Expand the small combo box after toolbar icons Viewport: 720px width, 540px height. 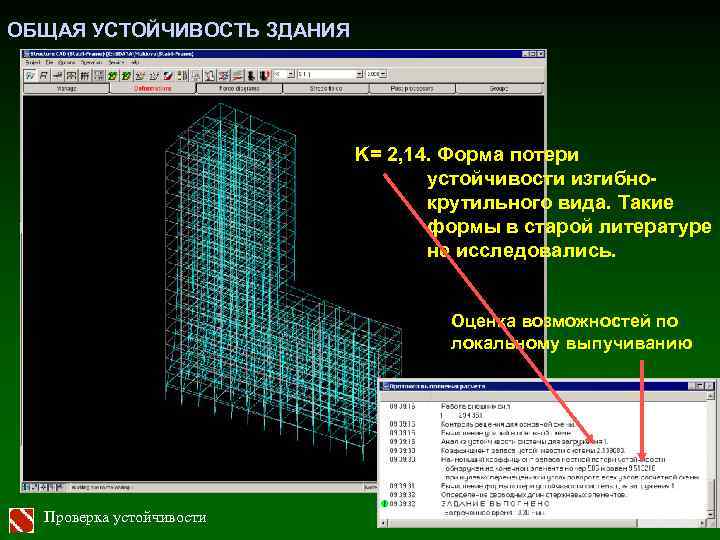[291, 74]
